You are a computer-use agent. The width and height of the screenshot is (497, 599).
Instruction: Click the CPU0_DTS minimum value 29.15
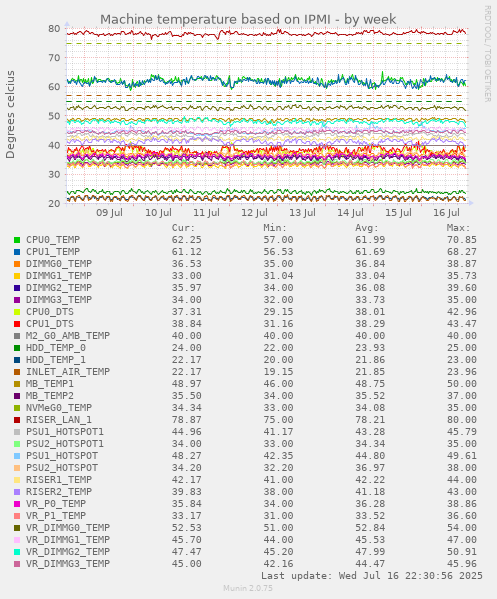(278, 312)
